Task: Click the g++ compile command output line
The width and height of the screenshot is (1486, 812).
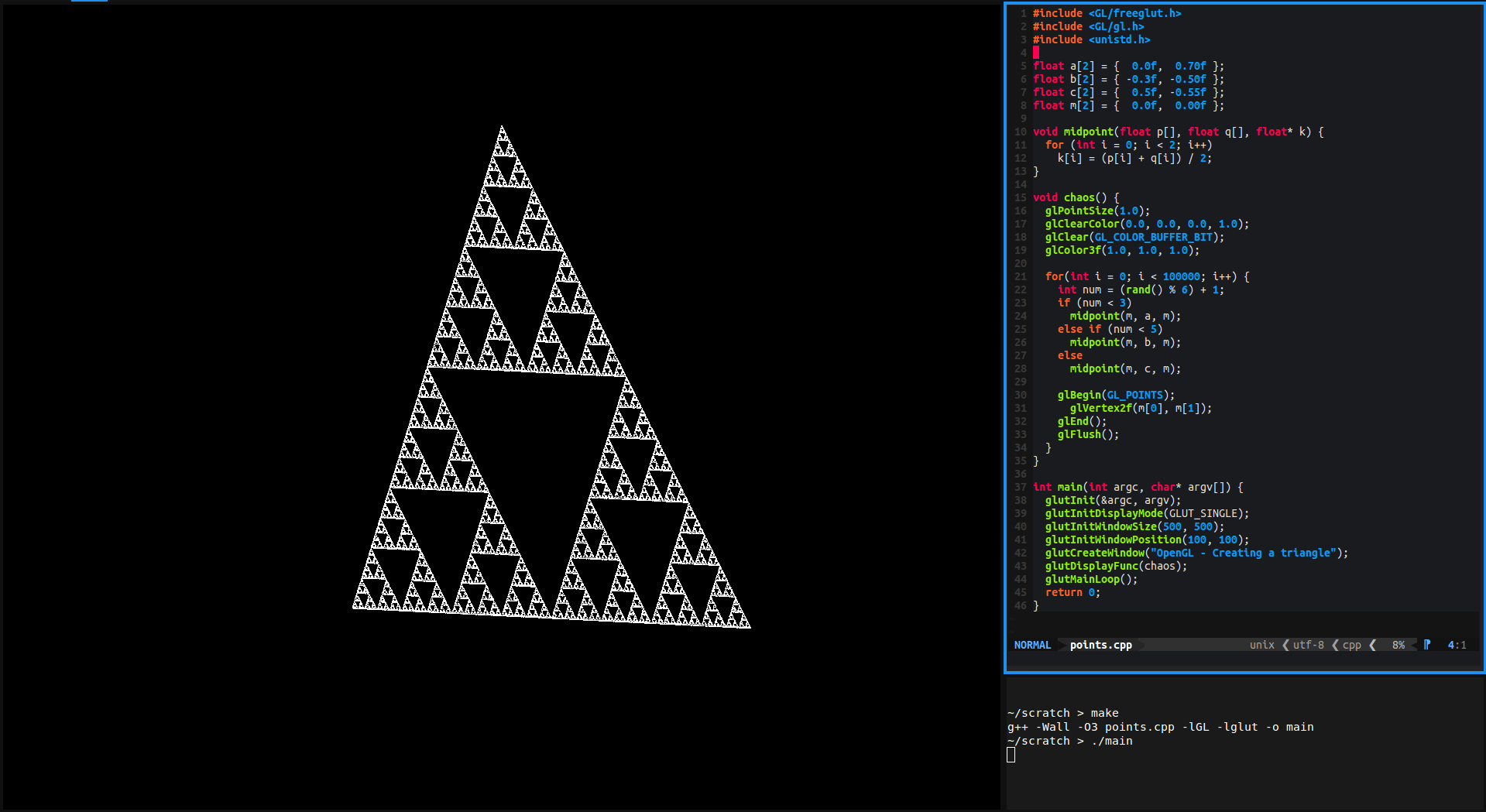Action: click(1160, 727)
